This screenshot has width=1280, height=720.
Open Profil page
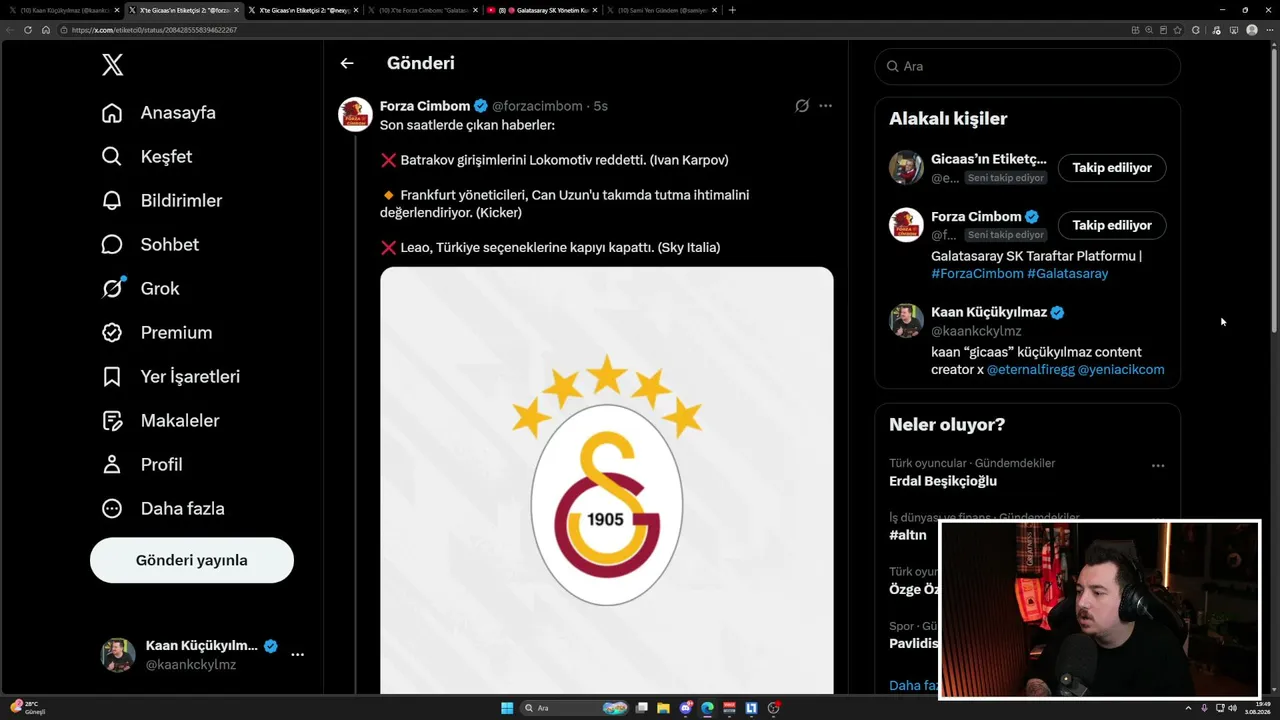(142, 465)
